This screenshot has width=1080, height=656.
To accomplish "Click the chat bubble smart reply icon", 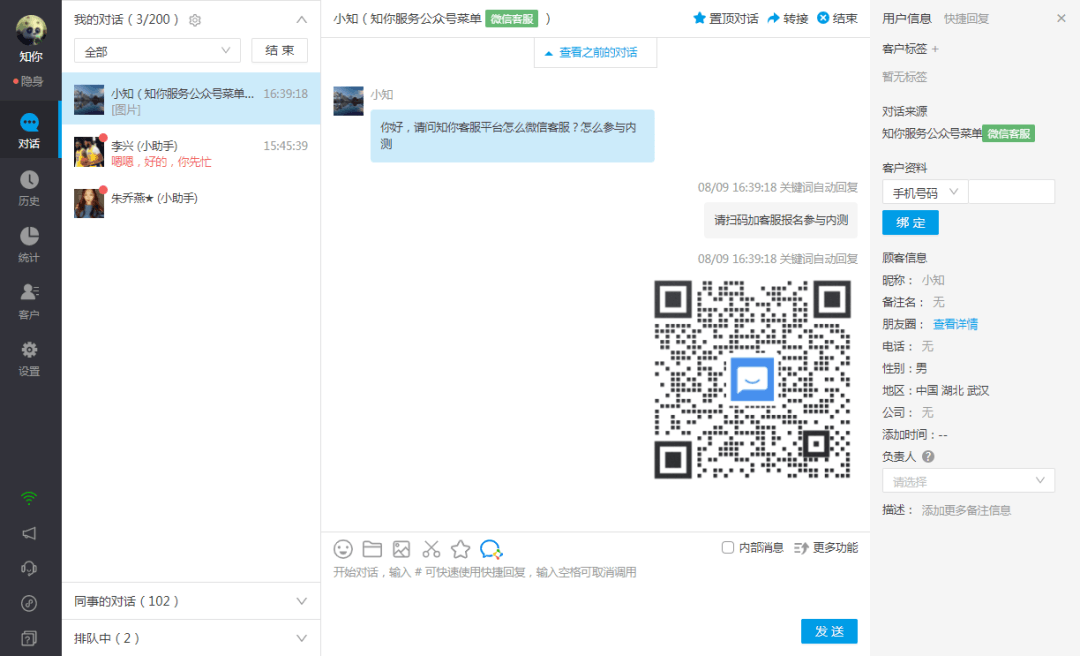I will (491, 549).
